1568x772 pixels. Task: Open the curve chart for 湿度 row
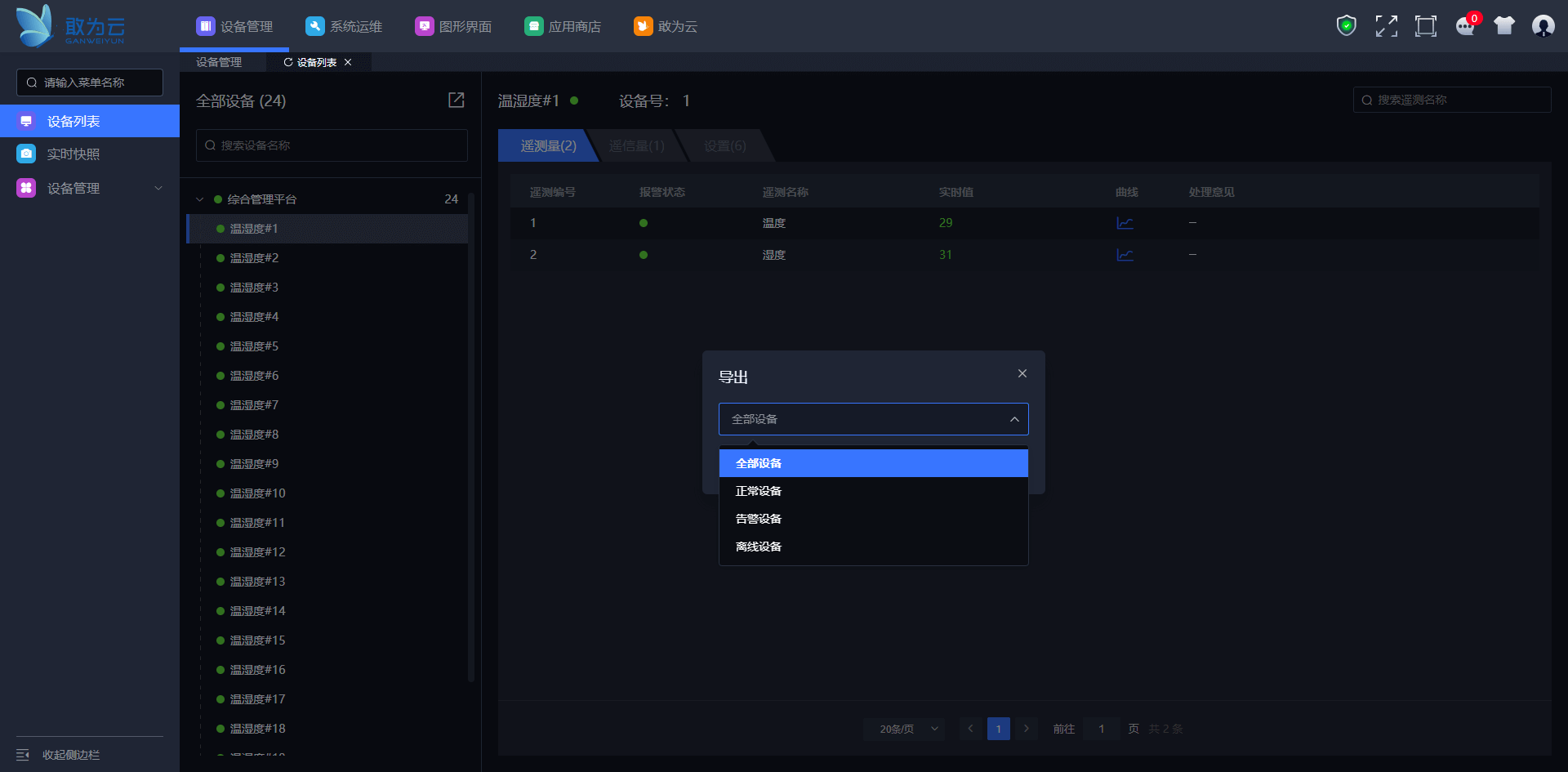(1125, 255)
